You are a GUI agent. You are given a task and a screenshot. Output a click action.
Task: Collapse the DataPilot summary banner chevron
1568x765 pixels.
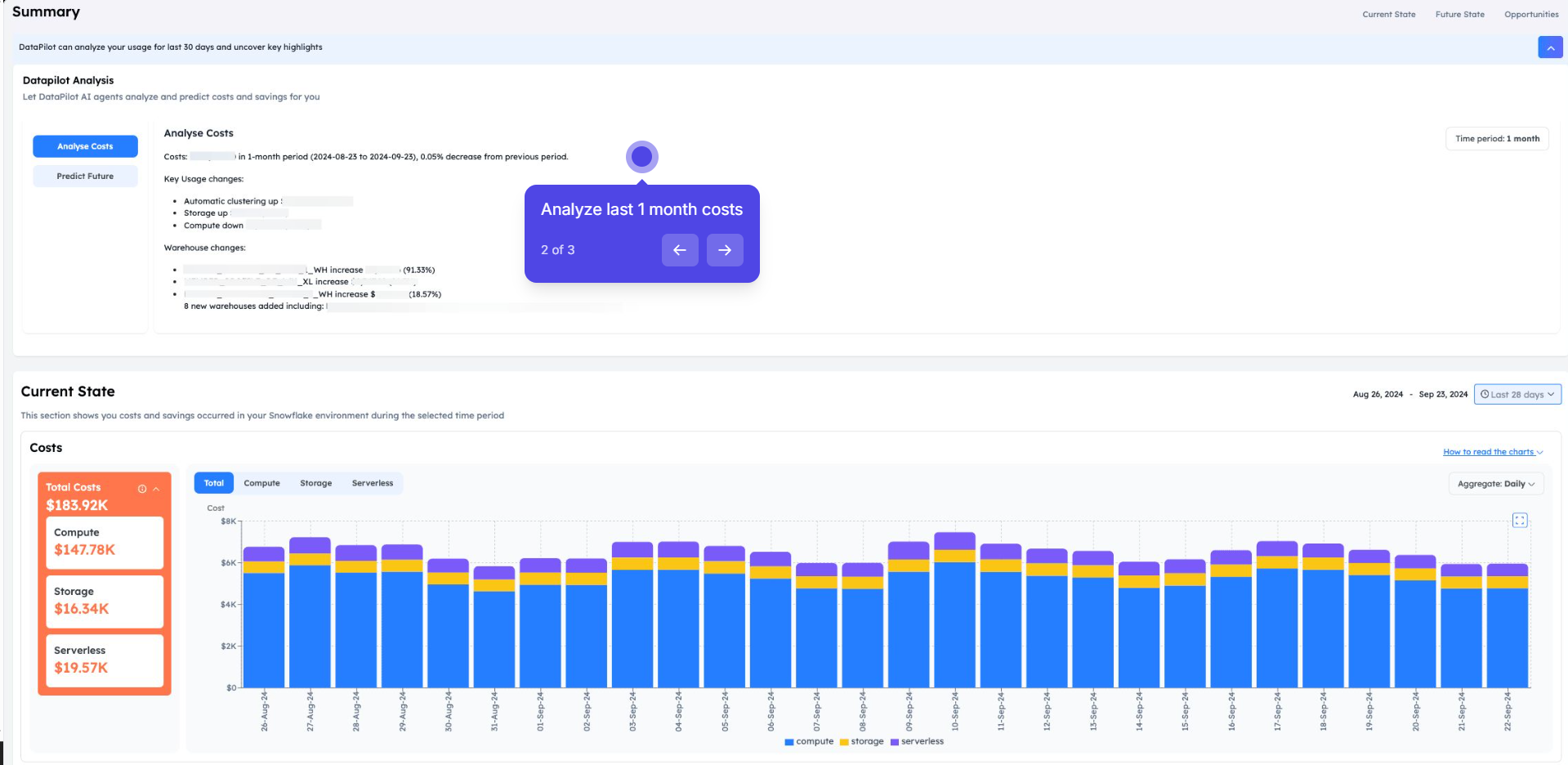(x=1549, y=47)
